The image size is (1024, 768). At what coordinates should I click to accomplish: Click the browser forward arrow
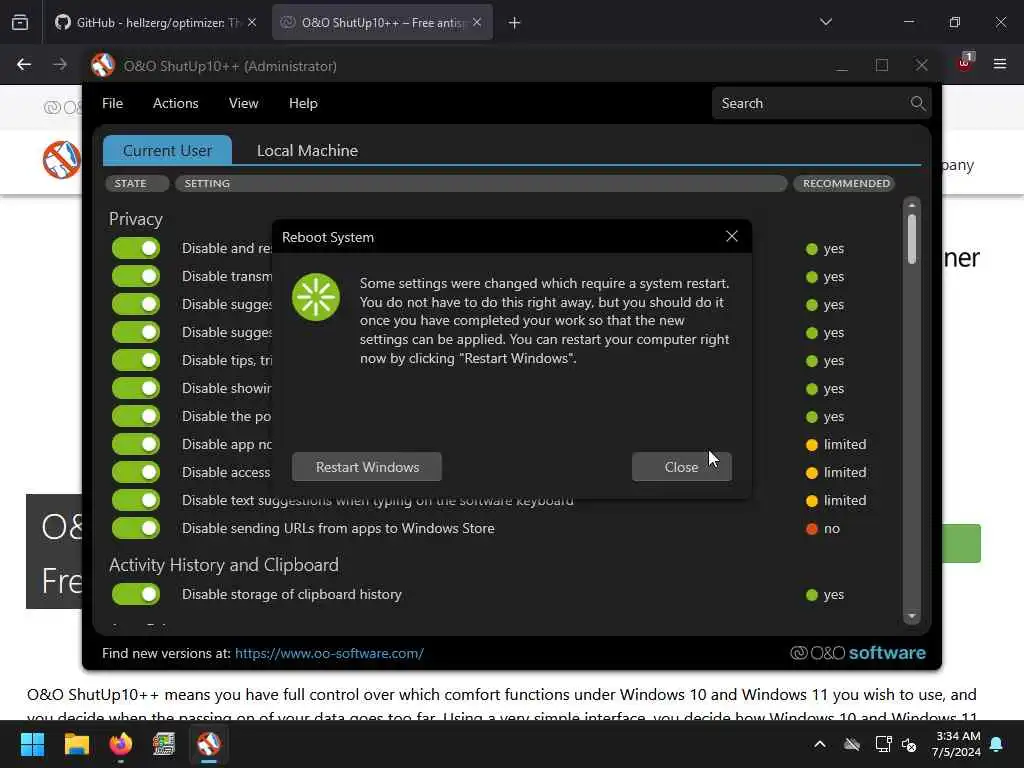[59, 65]
